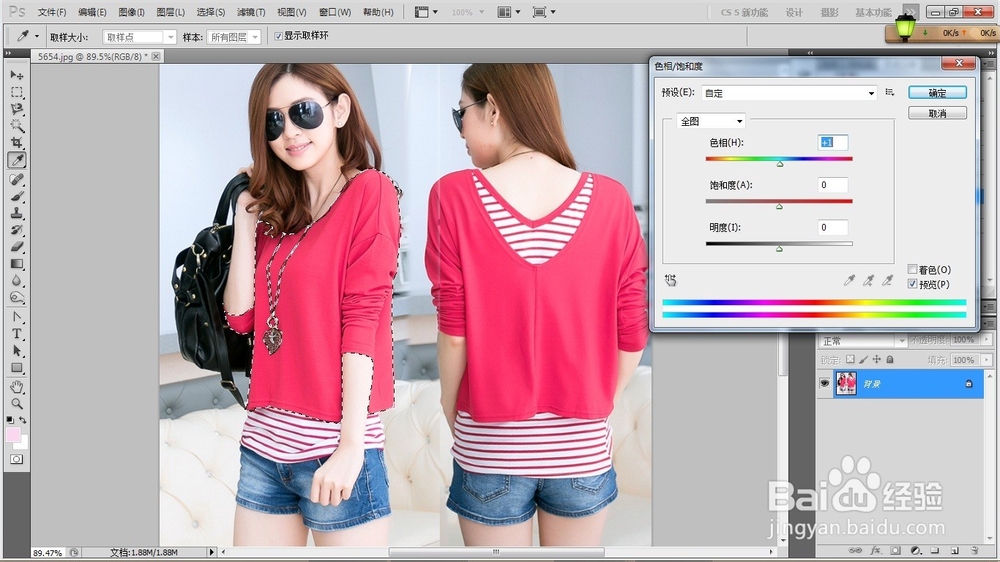Image resolution: width=1000 pixels, height=562 pixels.
Task: Switch to 设计 workspace
Action: [793, 12]
